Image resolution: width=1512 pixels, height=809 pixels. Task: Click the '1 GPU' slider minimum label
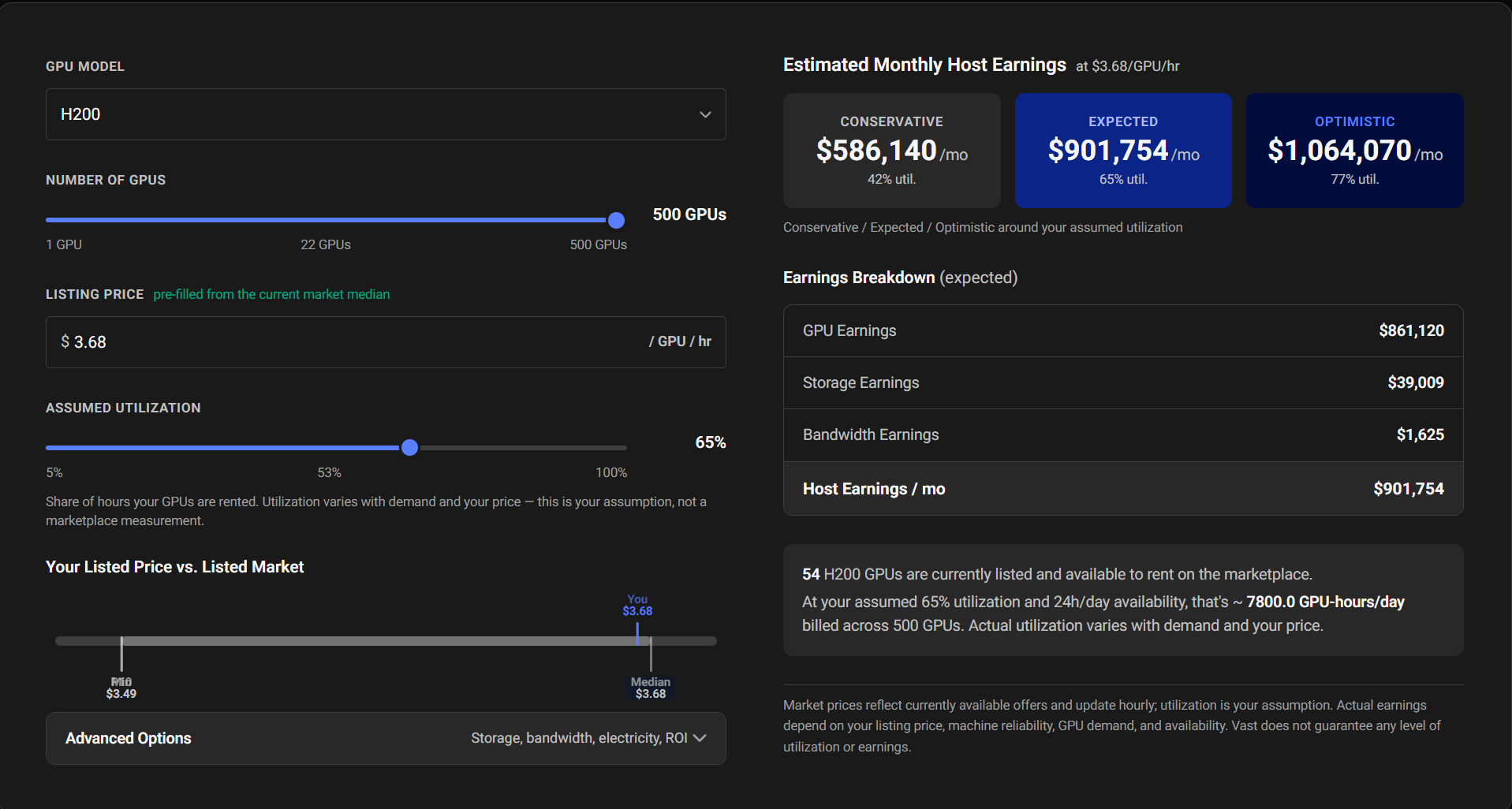[x=64, y=244]
